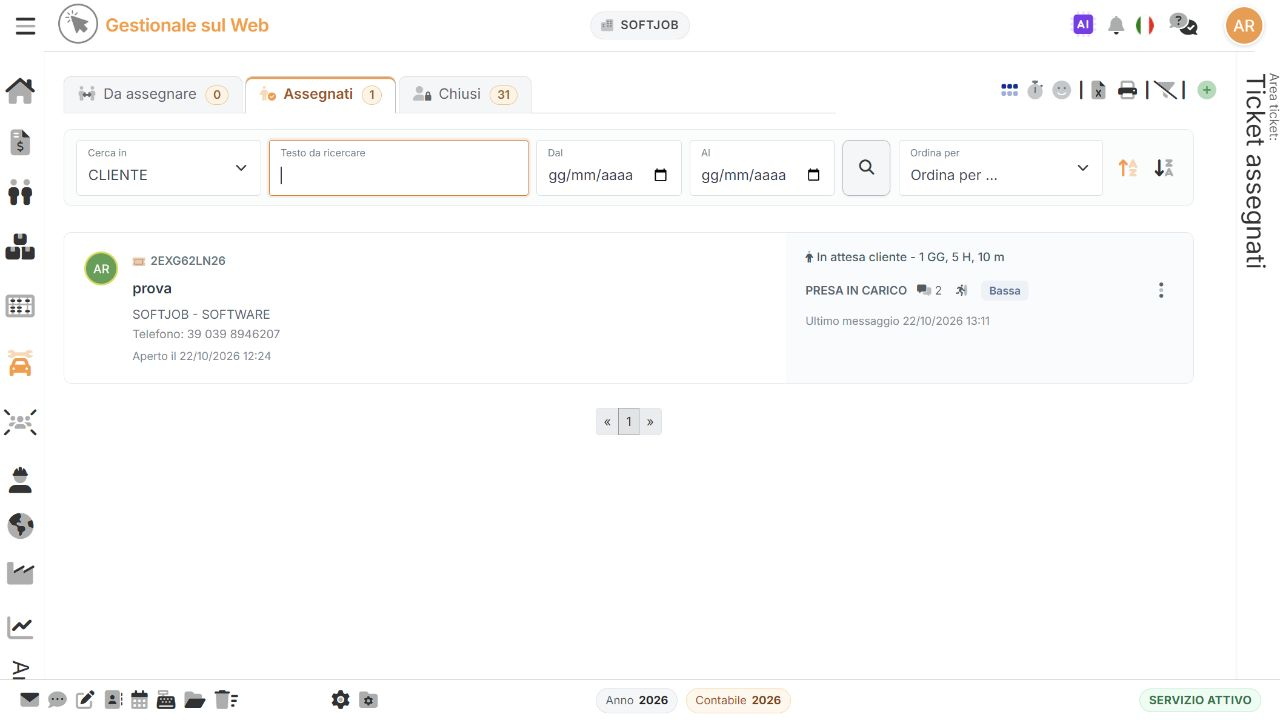The height and width of the screenshot is (720, 1280).
Task: Click the search magnifier button
Action: (x=866, y=167)
